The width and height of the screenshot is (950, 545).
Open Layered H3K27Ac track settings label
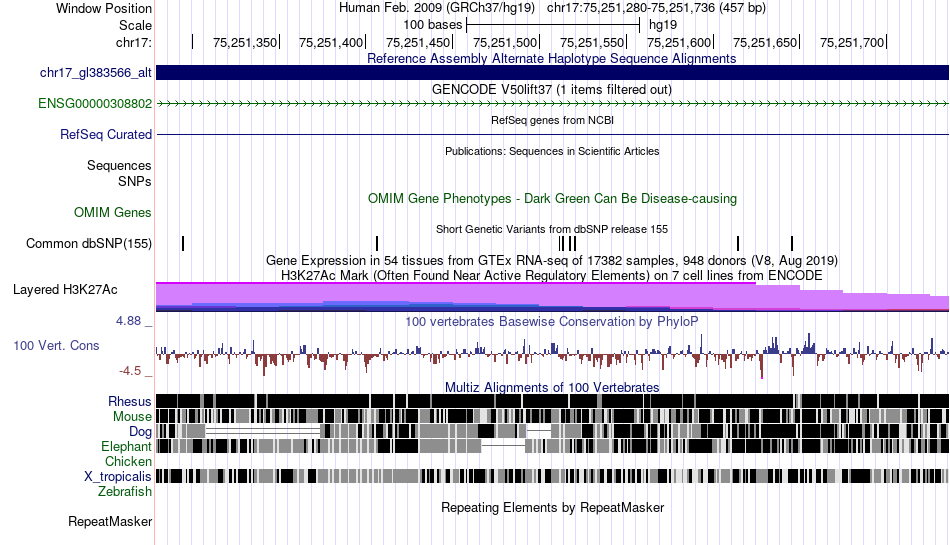[x=65, y=289]
